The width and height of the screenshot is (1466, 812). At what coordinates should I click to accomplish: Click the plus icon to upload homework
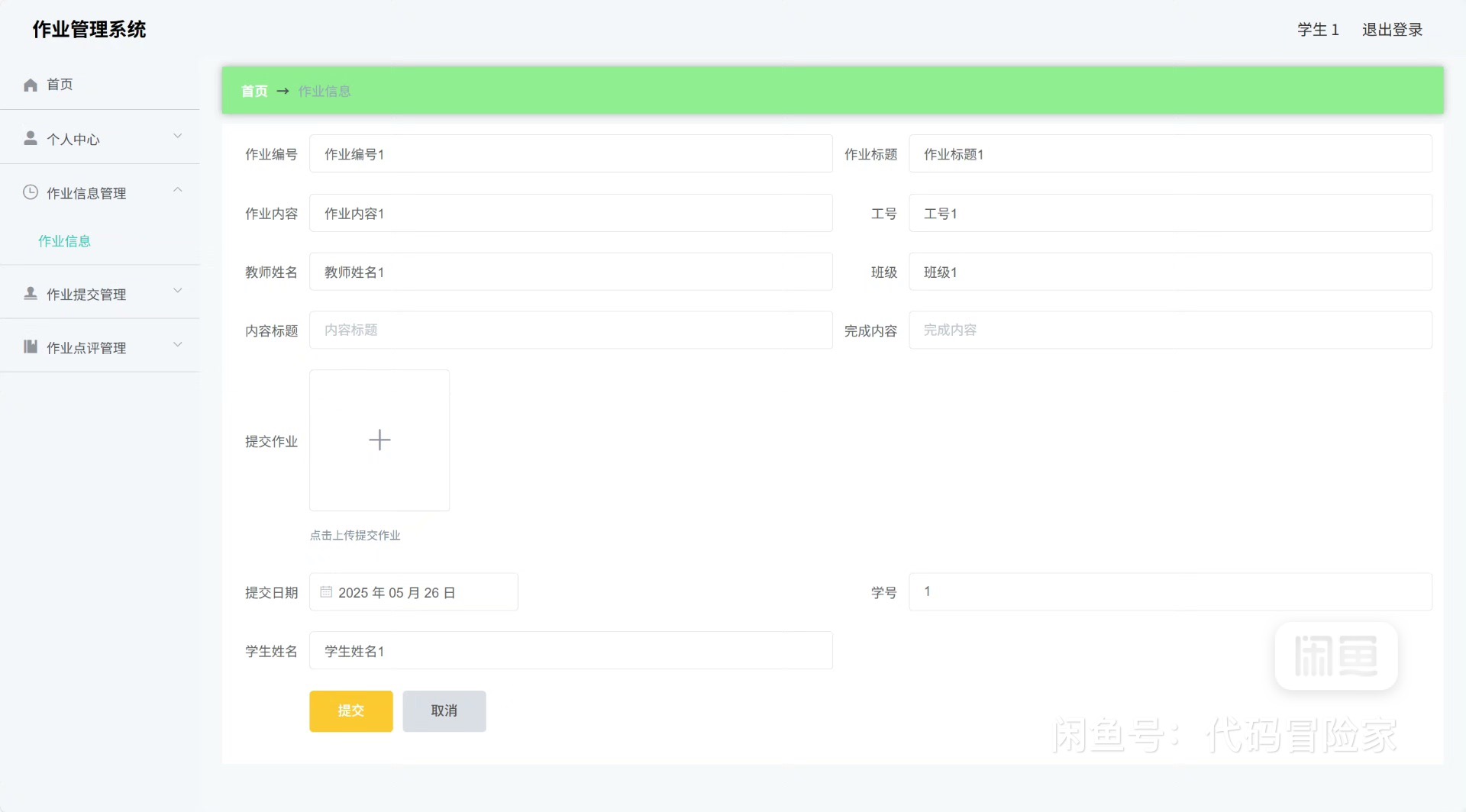pos(379,440)
